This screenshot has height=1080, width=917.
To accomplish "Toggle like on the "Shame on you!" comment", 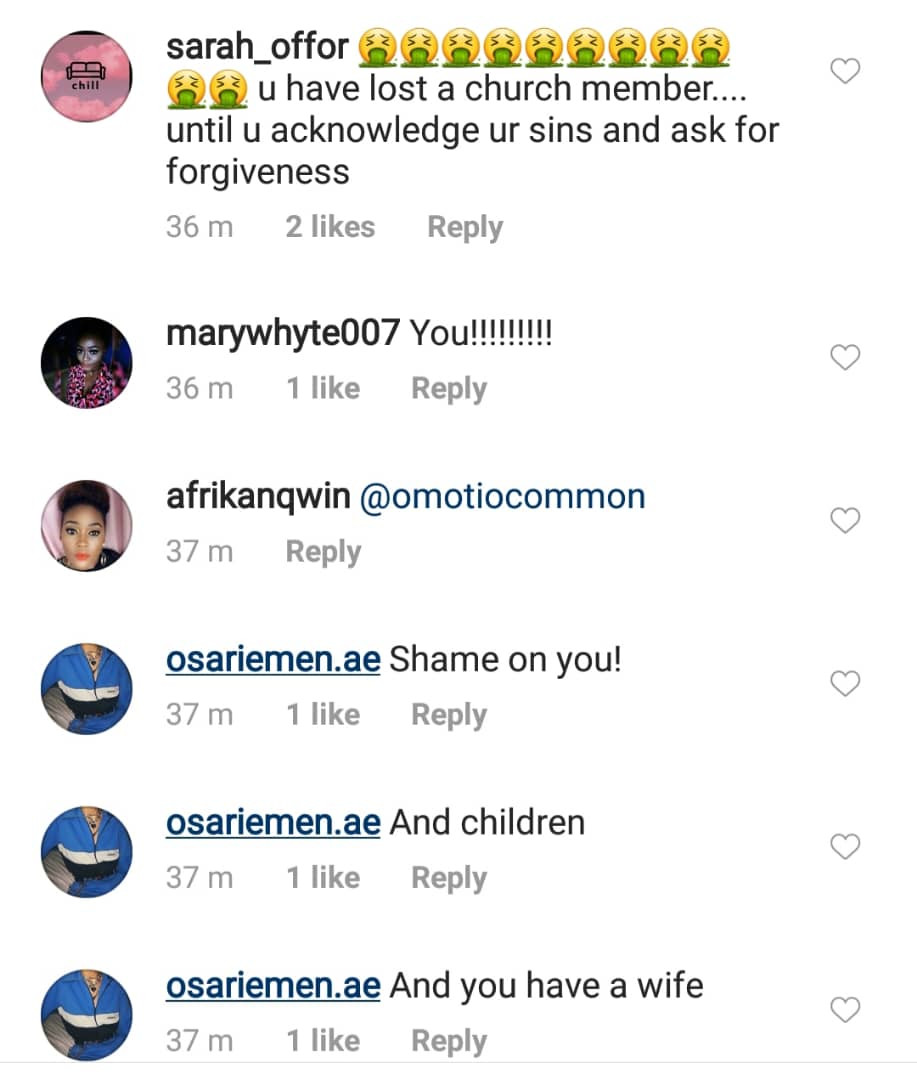I will point(846,684).
